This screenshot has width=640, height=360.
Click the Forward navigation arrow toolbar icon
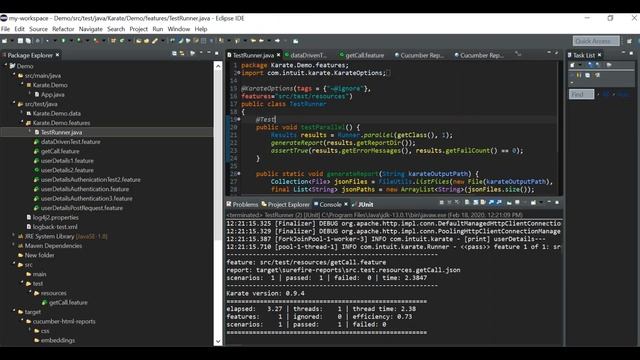point(277,41)
